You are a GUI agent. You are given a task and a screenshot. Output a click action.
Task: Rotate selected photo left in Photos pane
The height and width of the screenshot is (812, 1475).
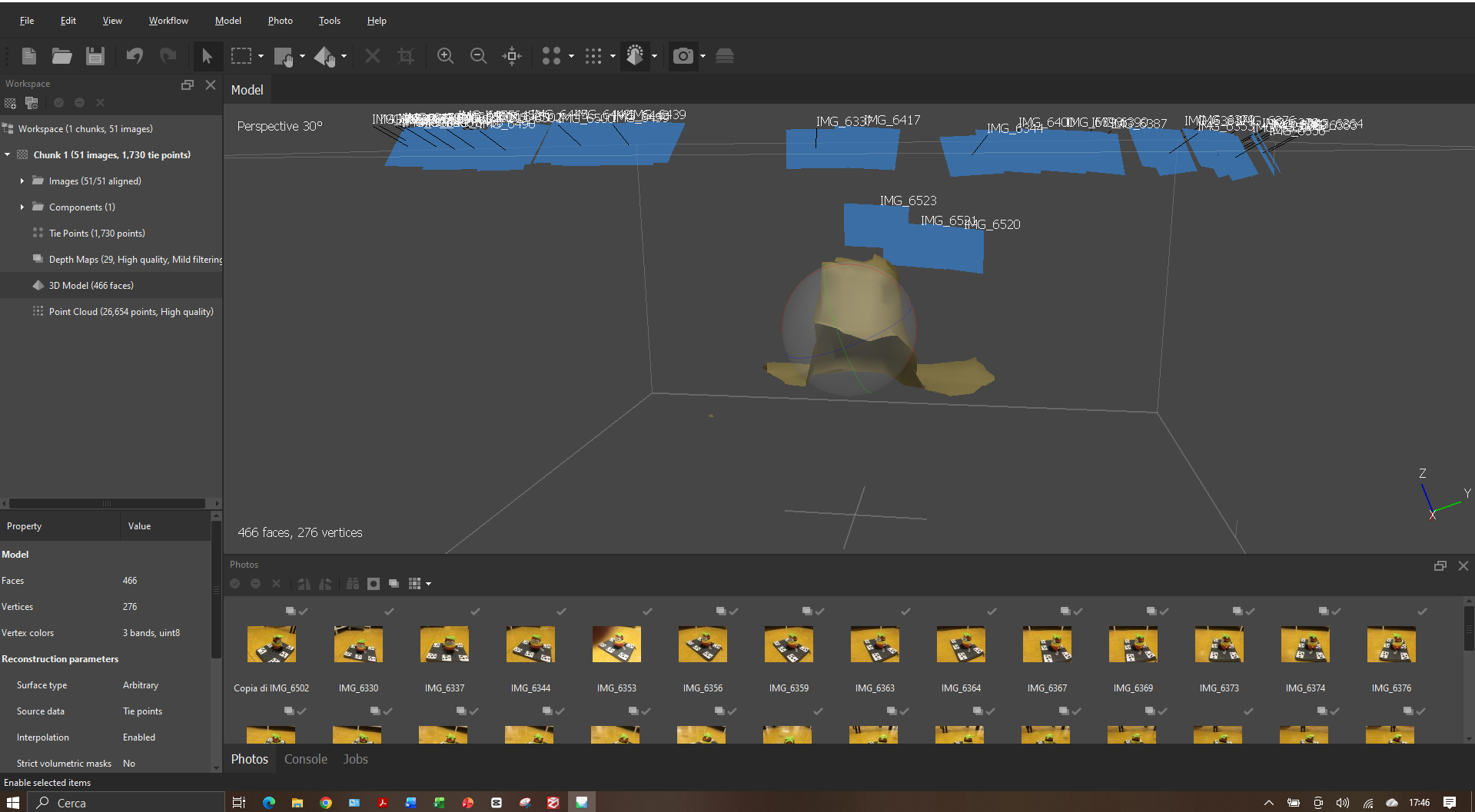point(325,584)
